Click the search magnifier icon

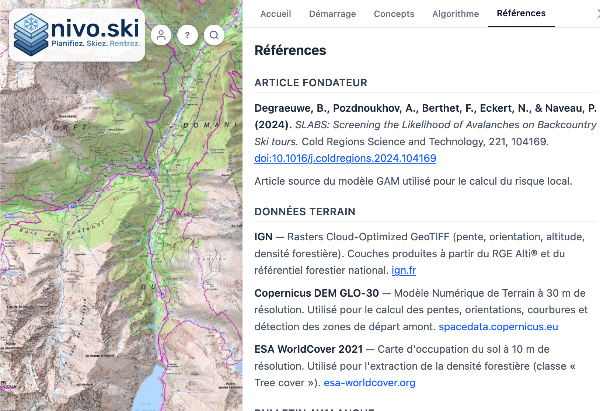click(214, 35)
